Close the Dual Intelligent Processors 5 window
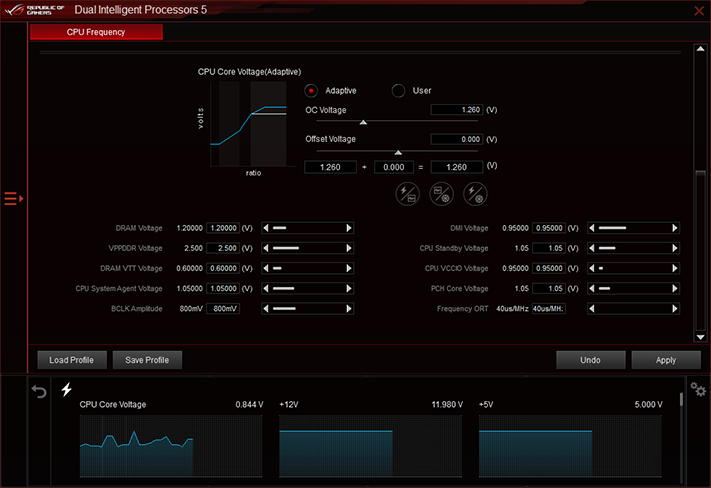 click(x=699, y=10)
